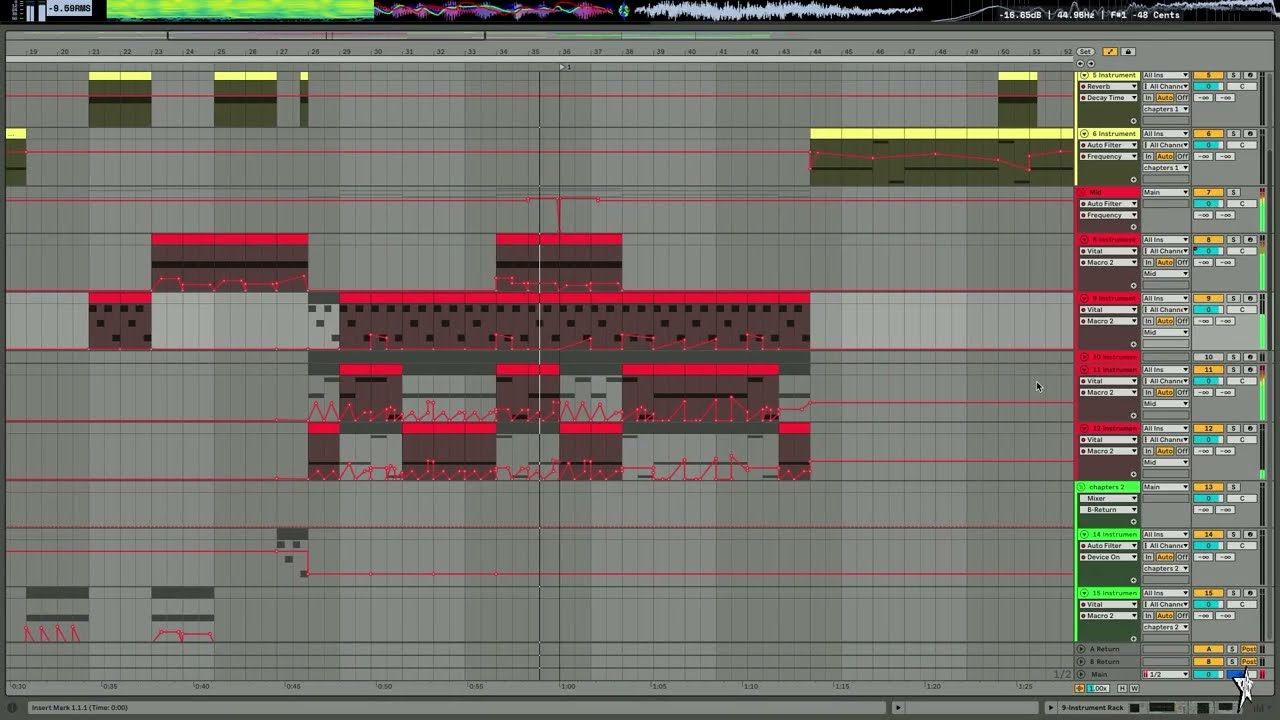Toggle track 5 activator button
The width and height of the screenshot is (1280, 720).
click(x=1208, y=75)
